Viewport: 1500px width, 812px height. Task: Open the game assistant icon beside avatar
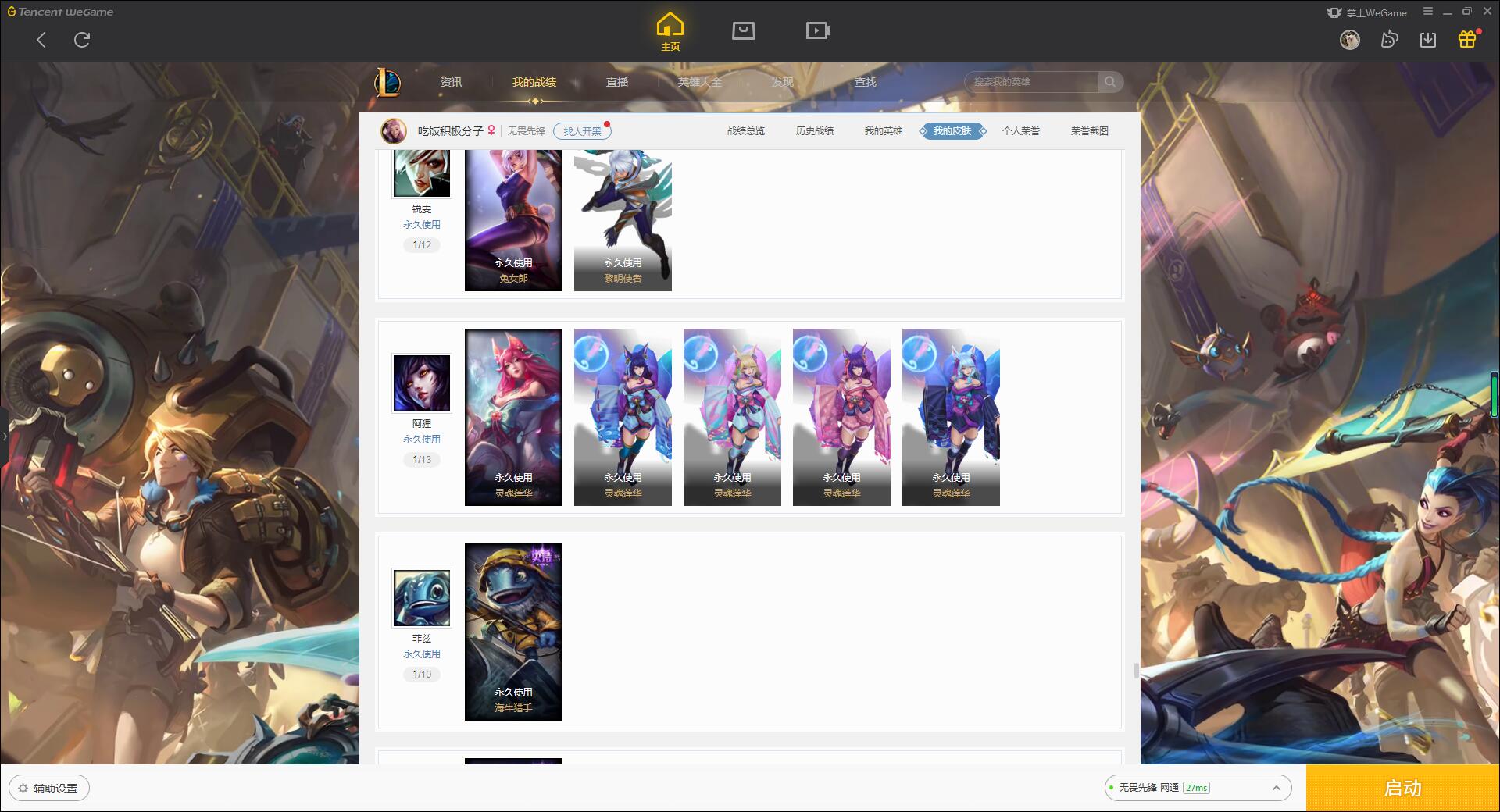pos(1389,40)
